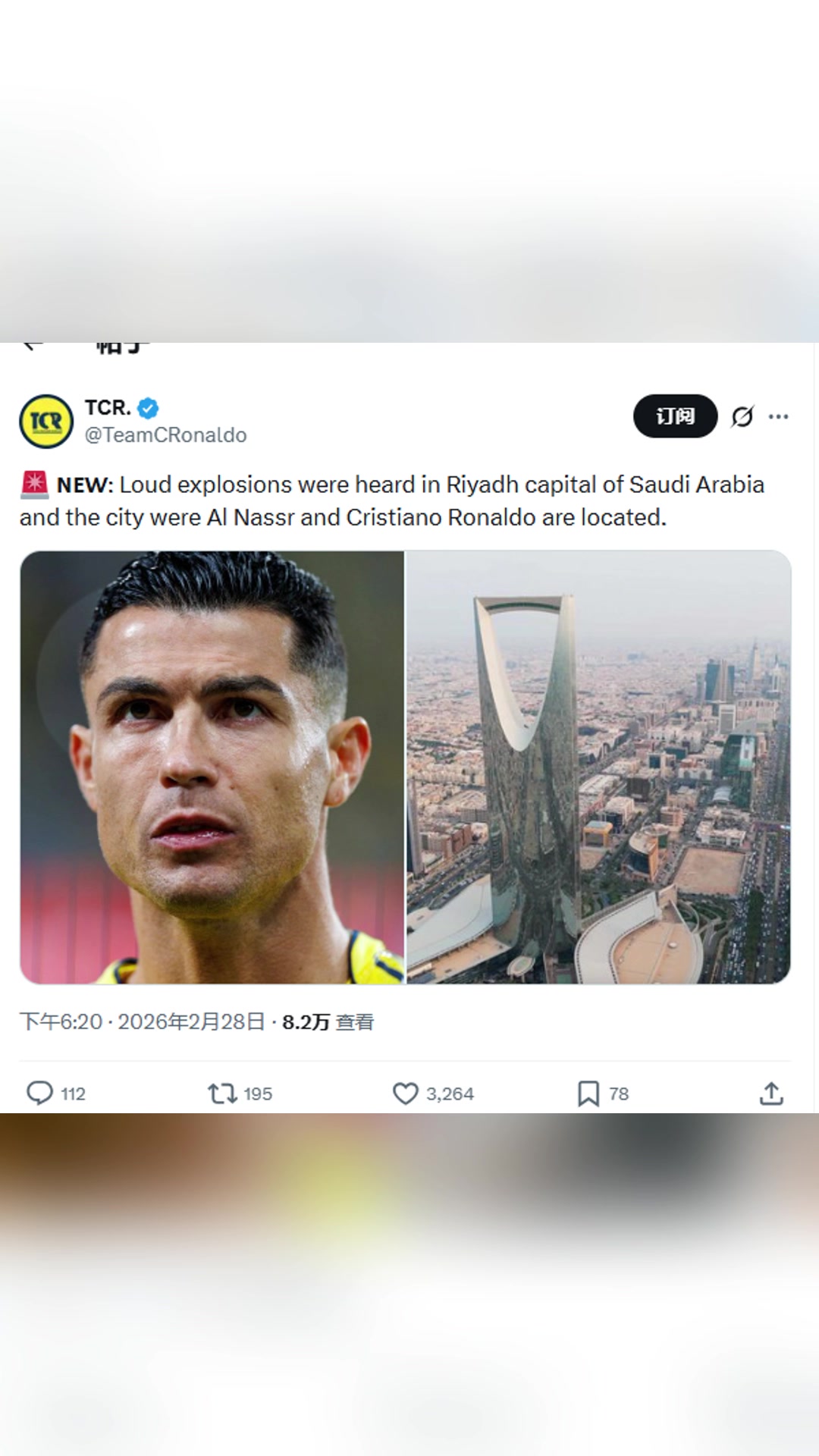Open Grok via the slashed circle icon
Screen dimensions: 819x1456
(x=742, y=416)
